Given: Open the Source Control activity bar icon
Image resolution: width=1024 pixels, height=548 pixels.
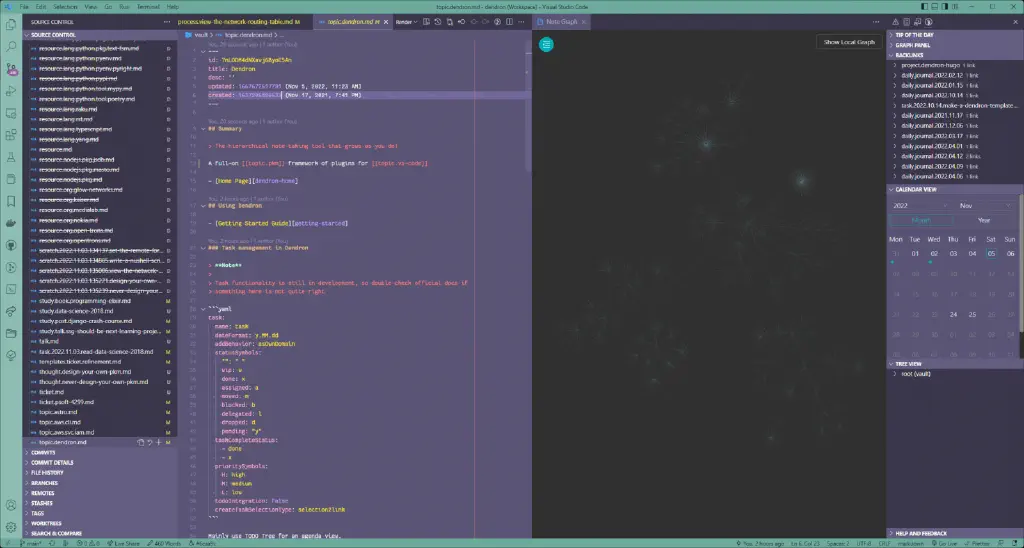Looking at the screenshot, I should tap(10, 69).
